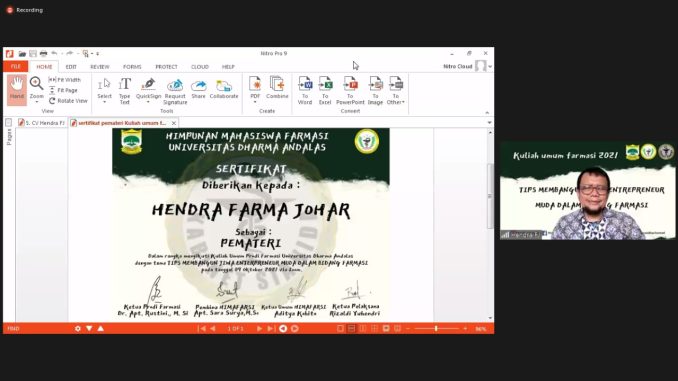Open the Zoom tool
Screen dimensions: 678x381
[x=37, y=90]
